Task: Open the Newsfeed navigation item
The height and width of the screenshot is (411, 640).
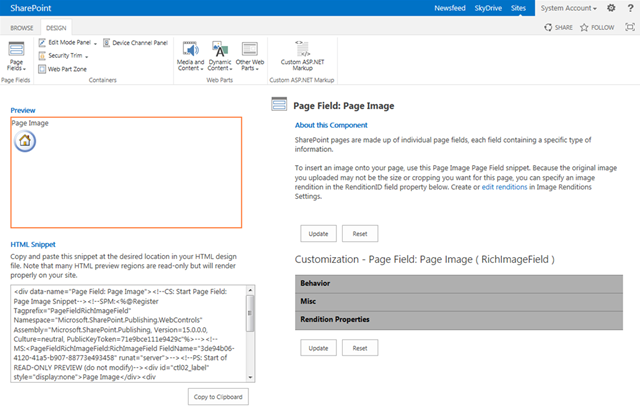Action: (x=450, y=8)
